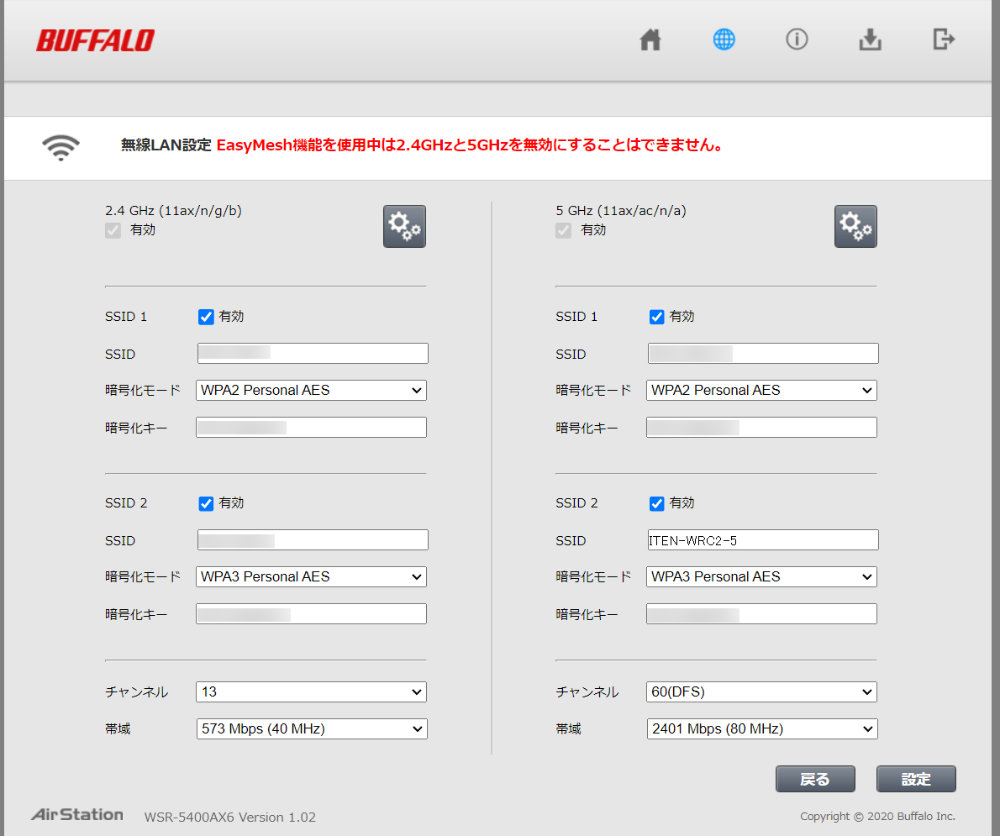
Task: Open the firmware download icon
Action: [870, 40]
